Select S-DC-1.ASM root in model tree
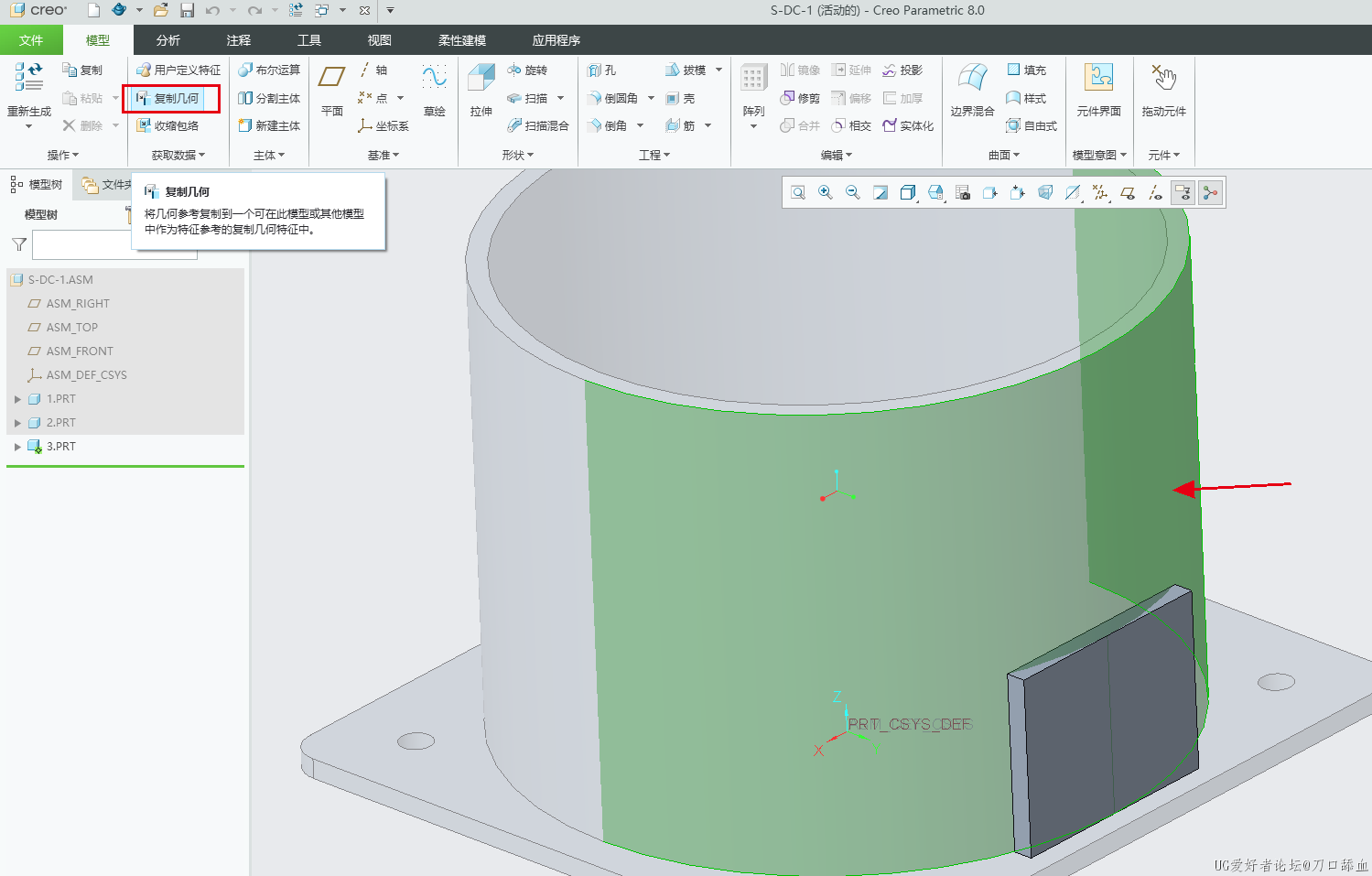 pyautogui.click(x=60, y=280)
